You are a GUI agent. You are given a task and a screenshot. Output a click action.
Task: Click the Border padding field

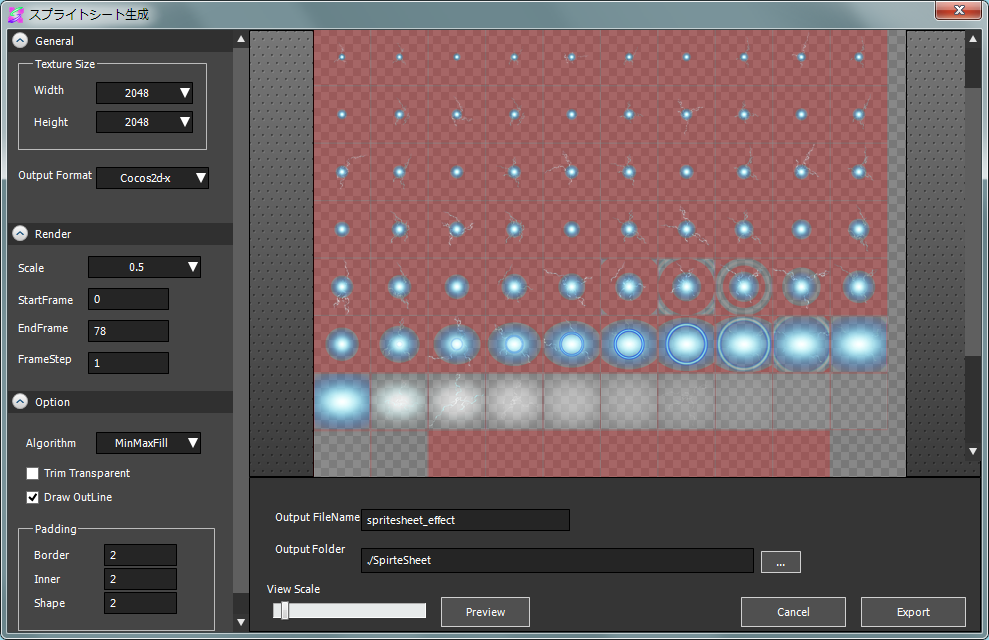(x=140, y=555)
